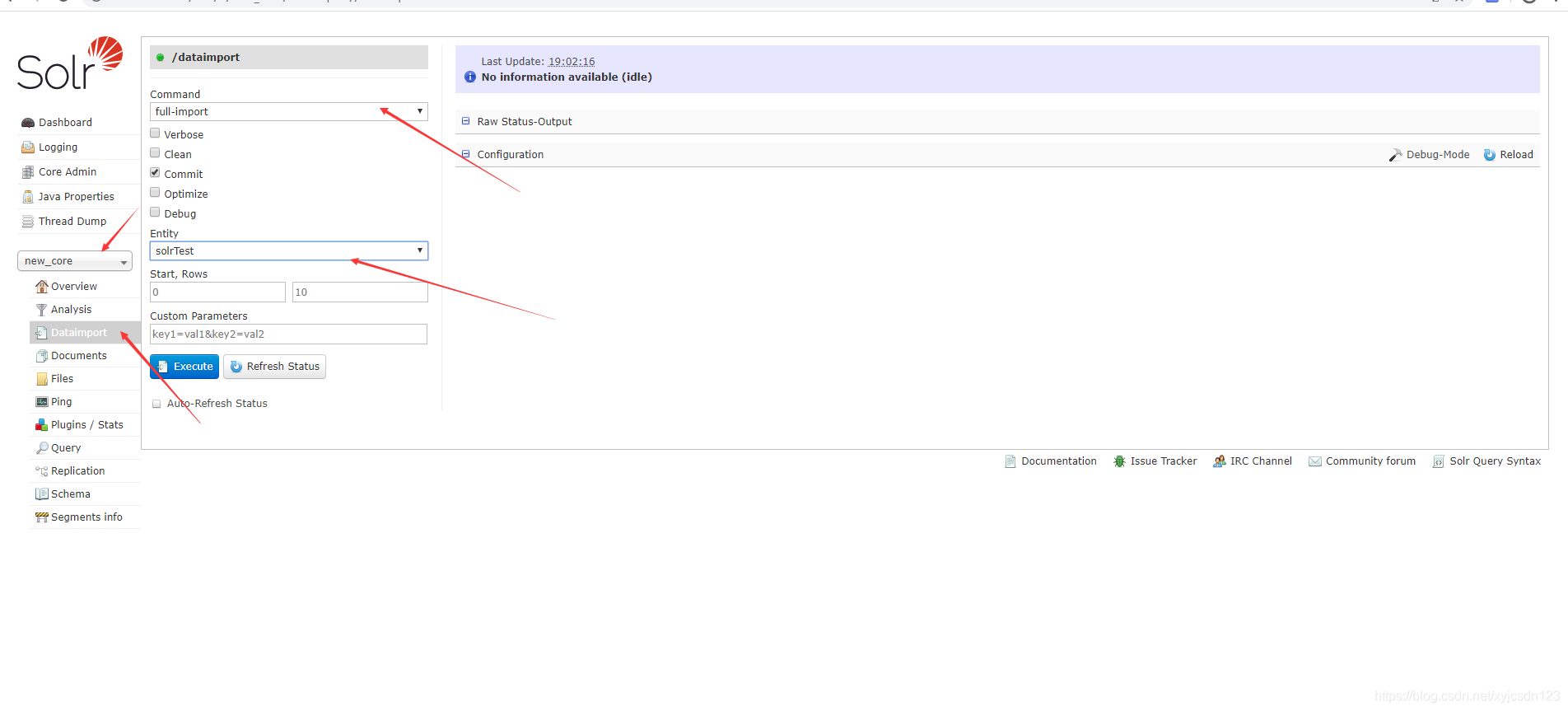Screen dimensions: 1568x711
Task: Tick the Debug checkbox
Action: 155,213
